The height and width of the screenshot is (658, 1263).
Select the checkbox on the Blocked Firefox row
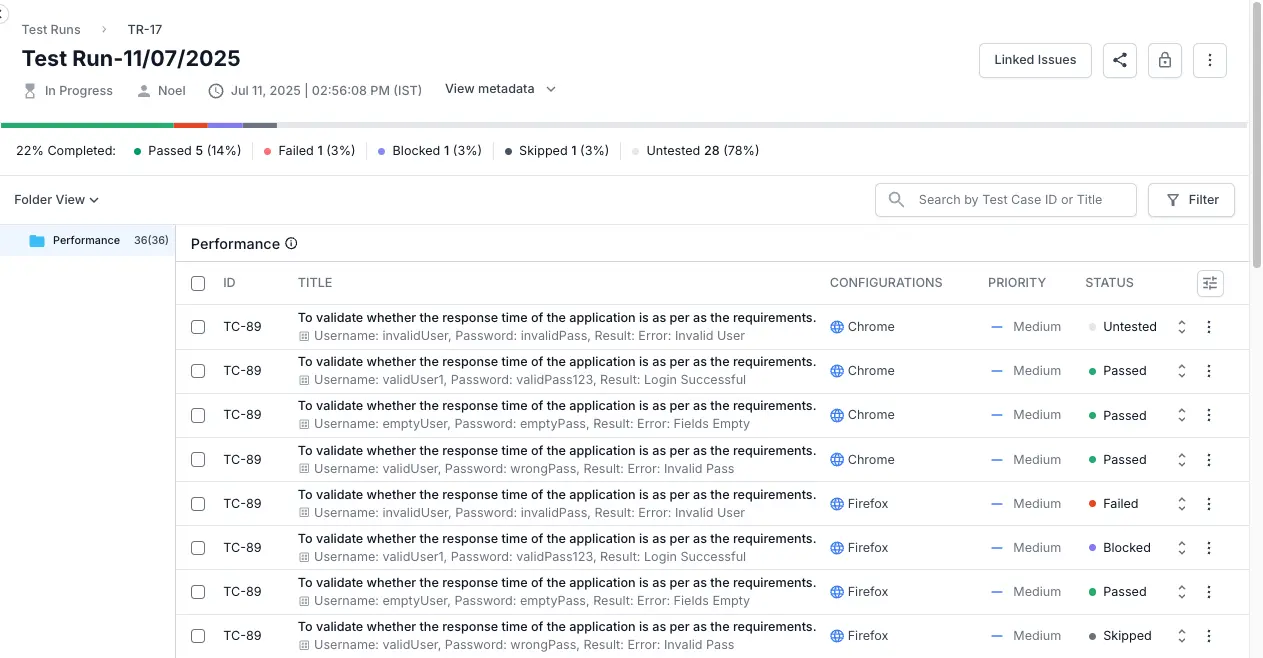[198, 548]
